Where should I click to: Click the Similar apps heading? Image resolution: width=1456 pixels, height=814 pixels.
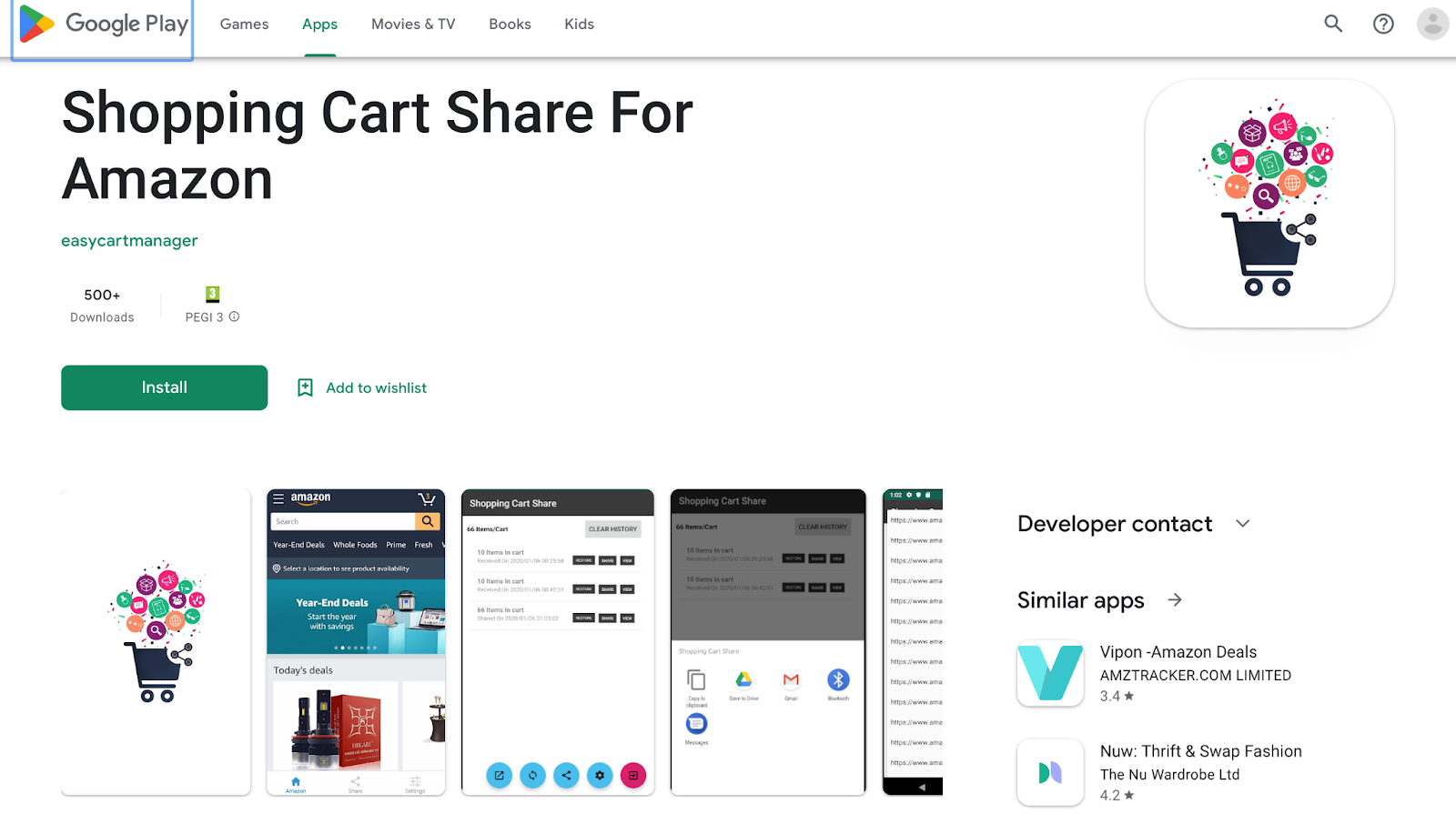pos(1080,600)
